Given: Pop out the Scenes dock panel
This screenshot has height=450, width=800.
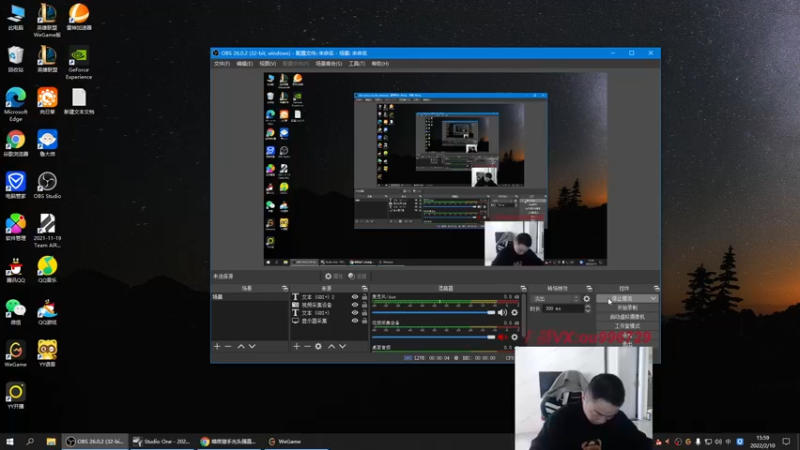Looking at the screenshot, I should coord(285,288).
